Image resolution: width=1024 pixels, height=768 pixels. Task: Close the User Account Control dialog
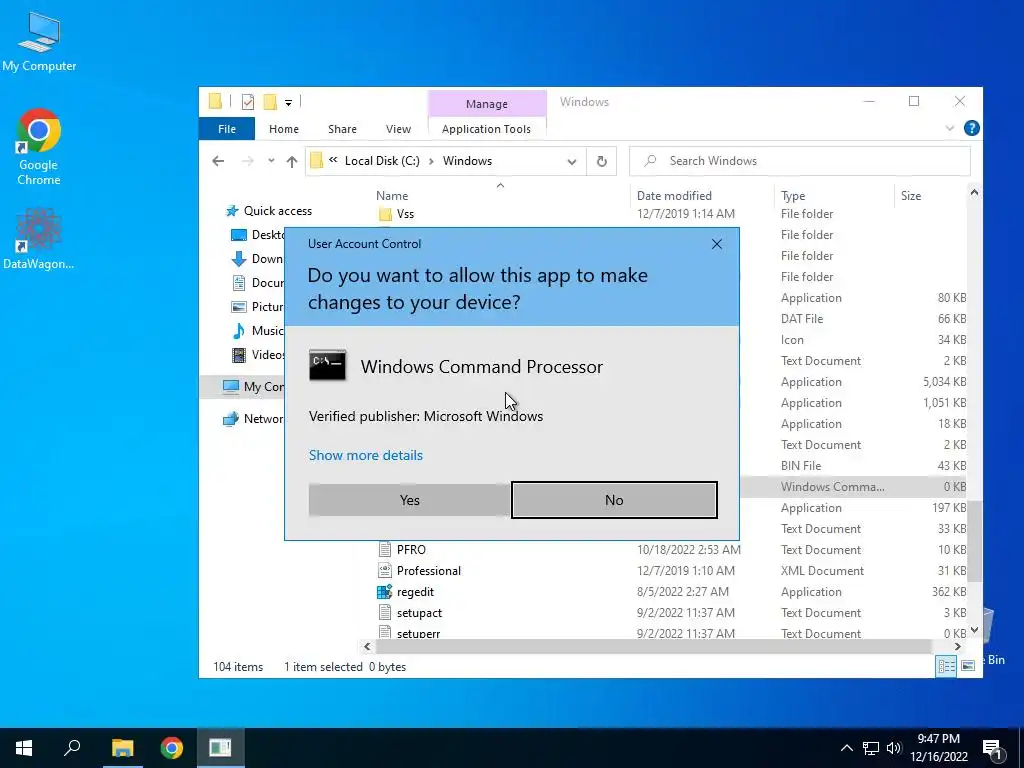(716, 244)
